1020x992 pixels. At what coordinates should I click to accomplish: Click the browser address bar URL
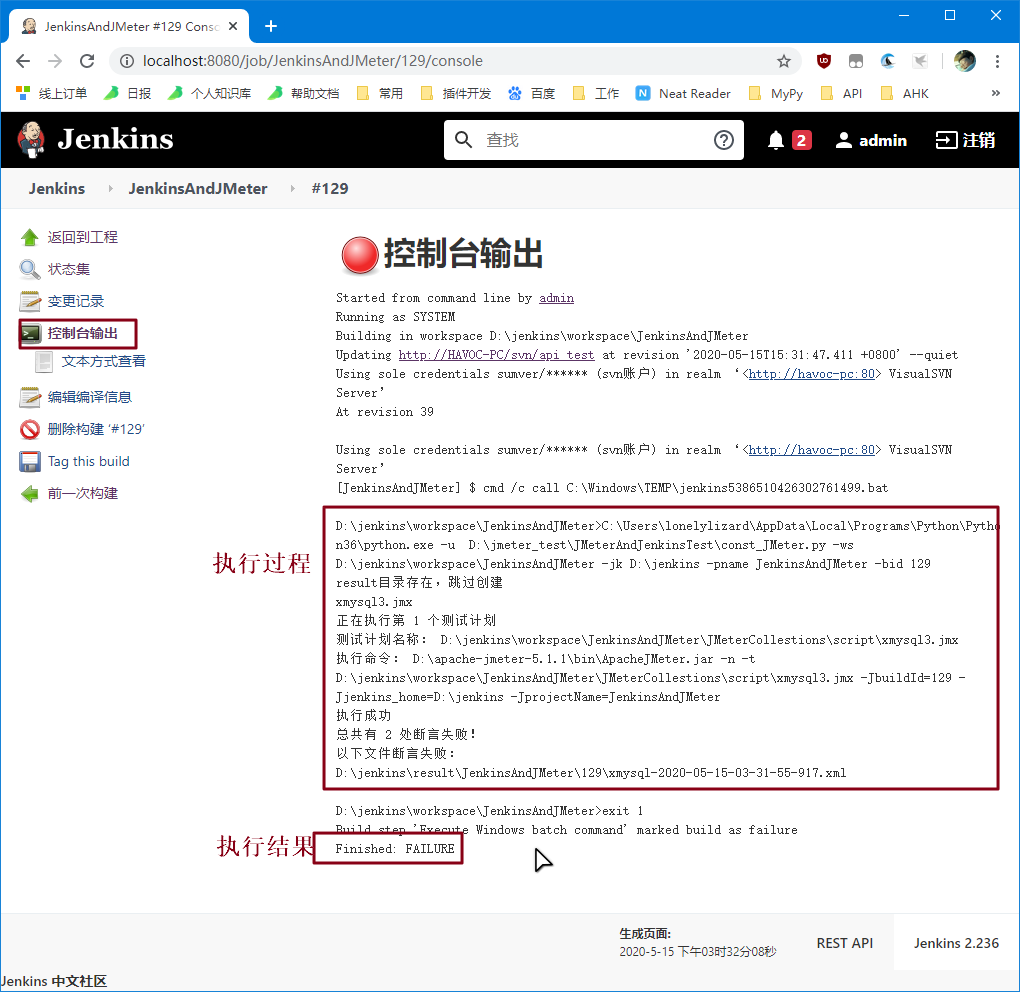point(312,61)
